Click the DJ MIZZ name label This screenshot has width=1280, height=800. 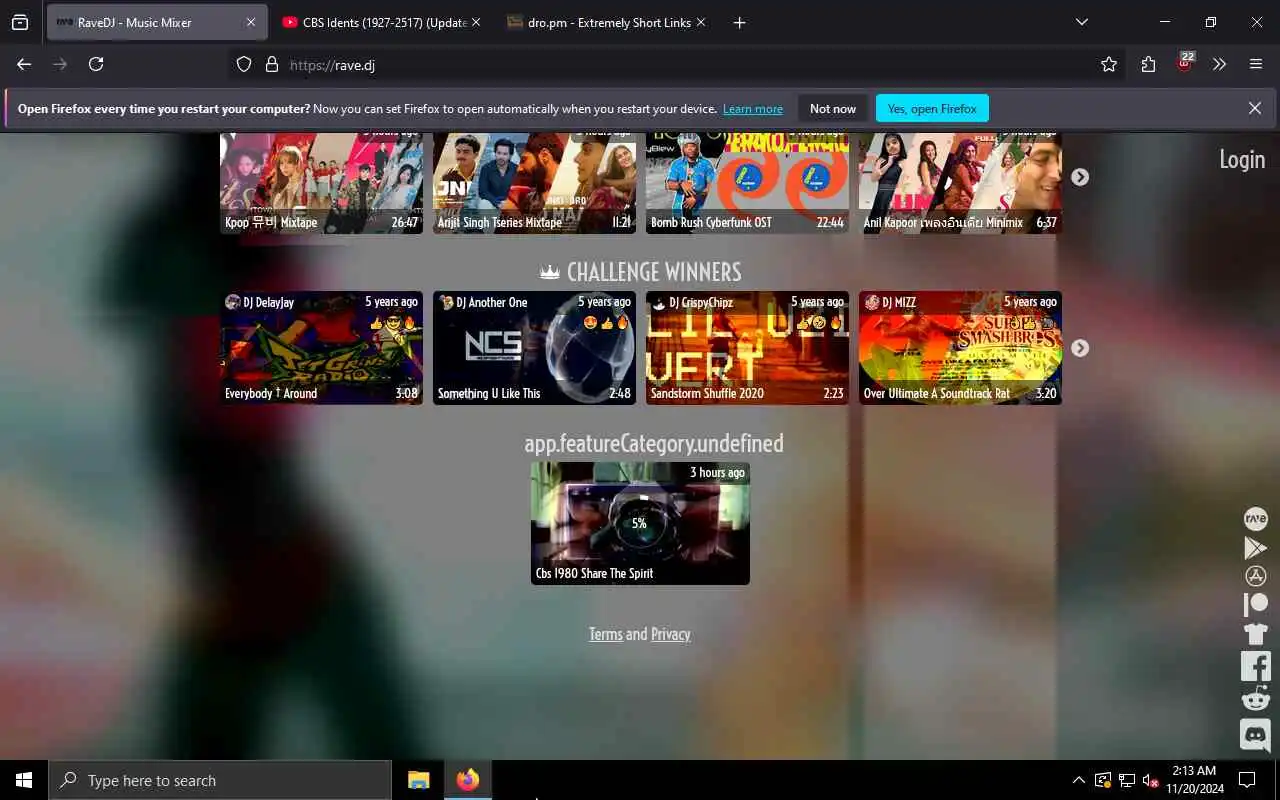tap(899, 302)
